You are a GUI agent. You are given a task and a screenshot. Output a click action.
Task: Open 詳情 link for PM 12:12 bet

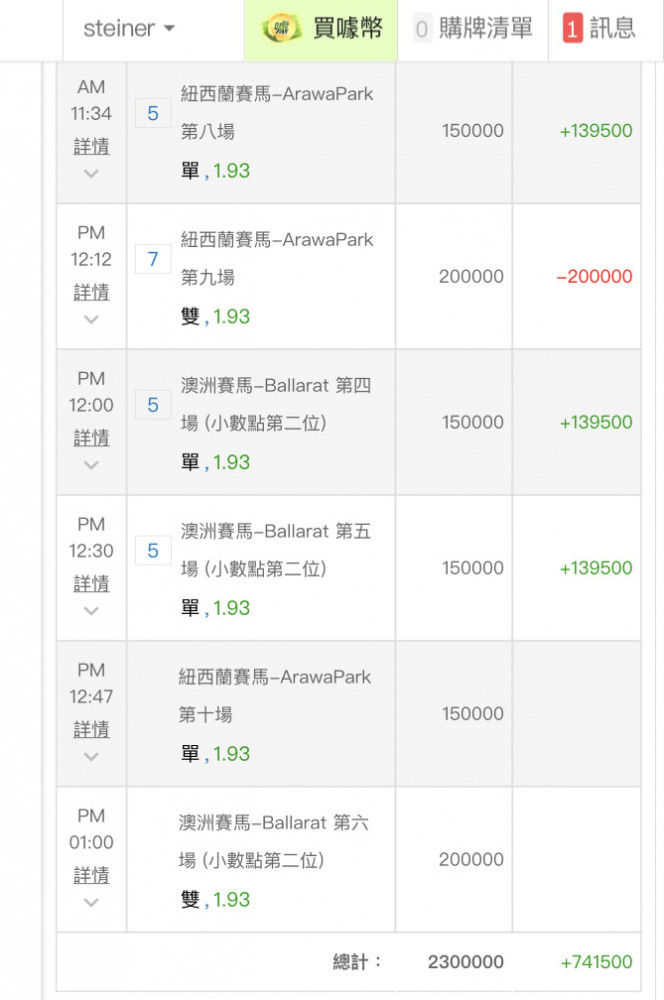coord(91,293)
